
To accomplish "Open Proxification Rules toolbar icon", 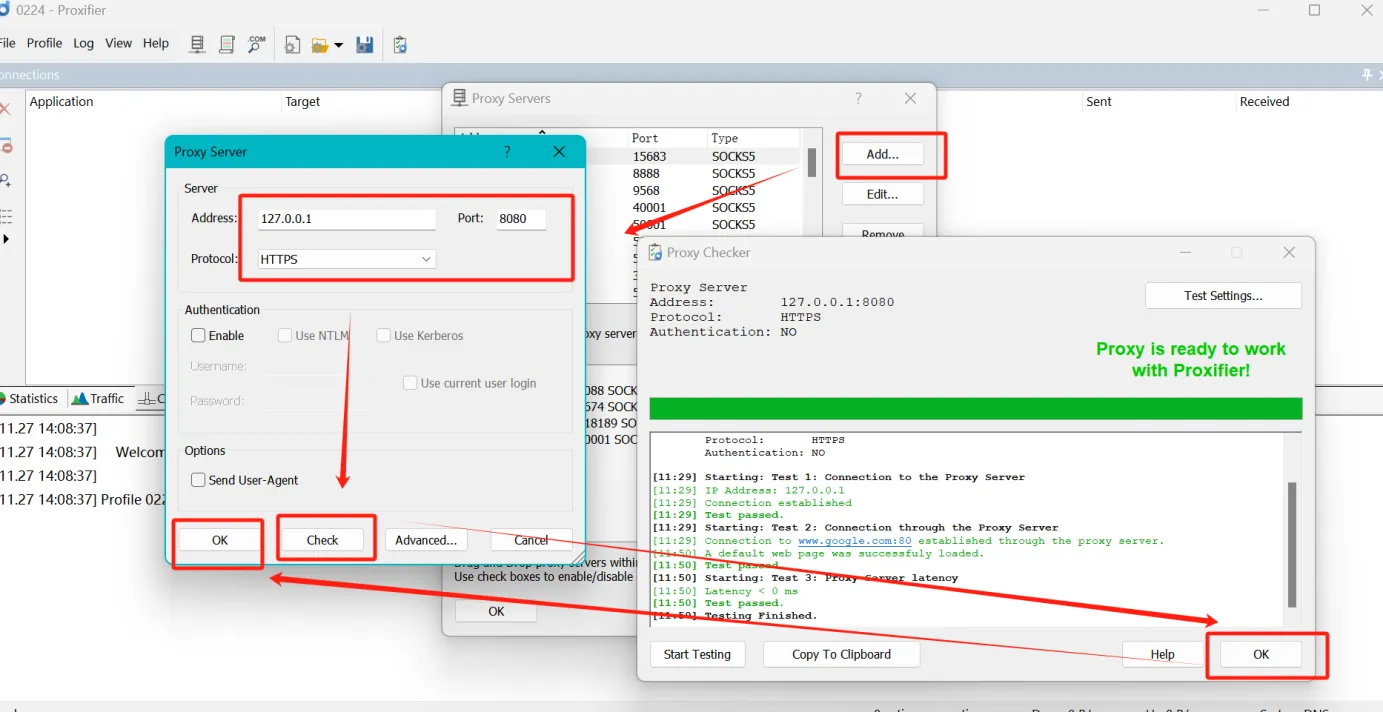I will (227, 44).
